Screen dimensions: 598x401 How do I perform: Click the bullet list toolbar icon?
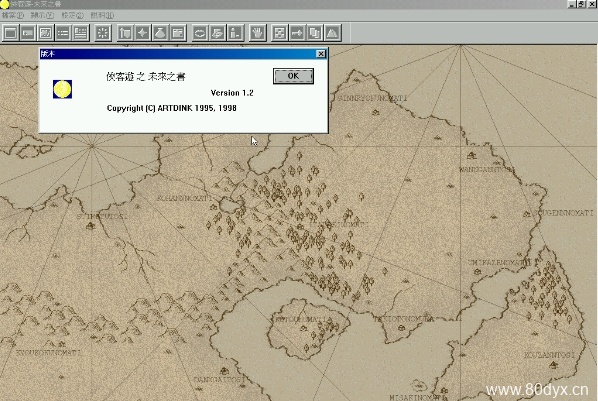tap(63, 33)
